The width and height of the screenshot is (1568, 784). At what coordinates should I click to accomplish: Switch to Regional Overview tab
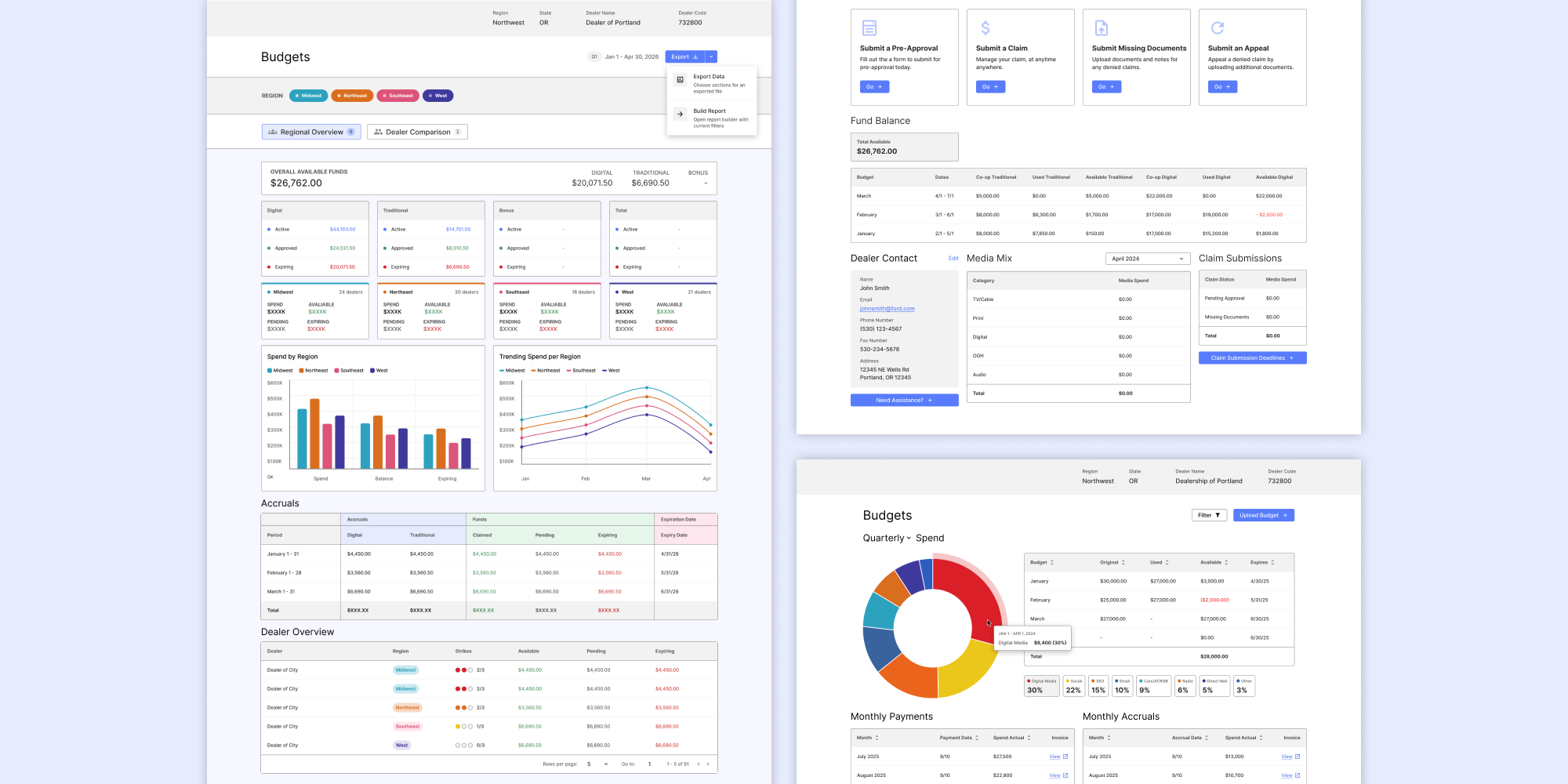311,132
